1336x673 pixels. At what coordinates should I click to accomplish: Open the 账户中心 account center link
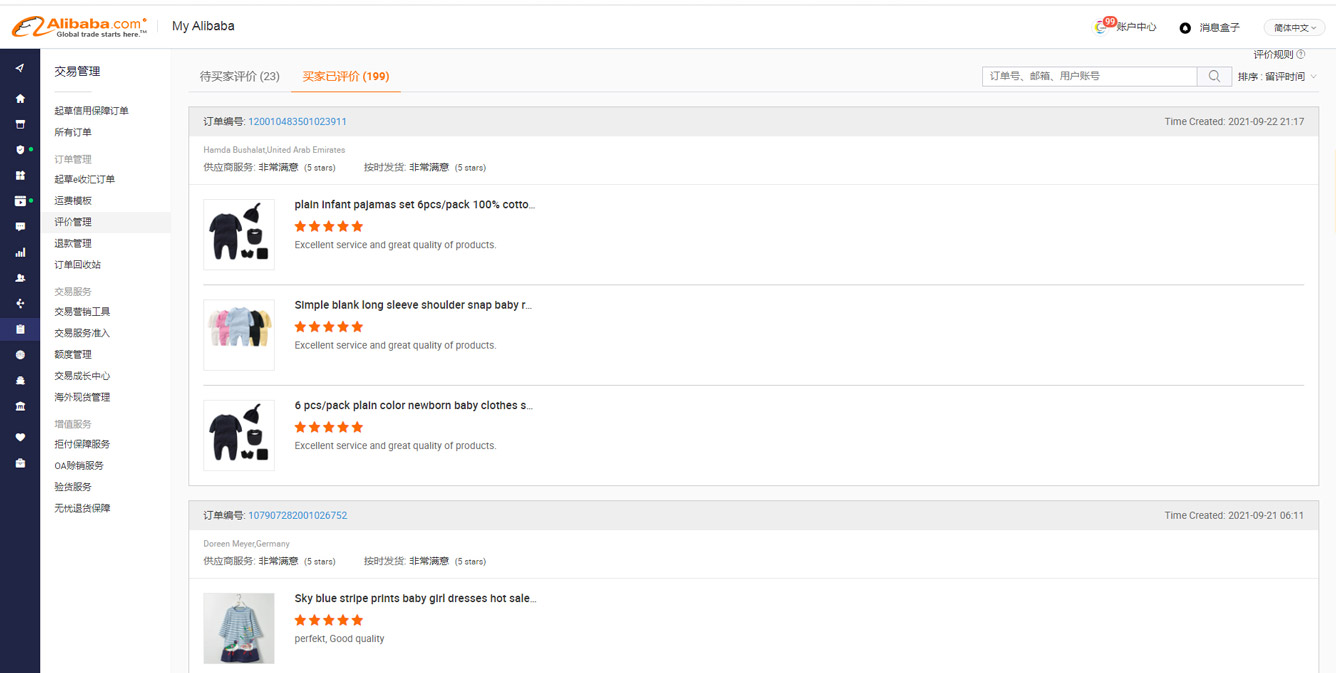[x=1136, y=27]
